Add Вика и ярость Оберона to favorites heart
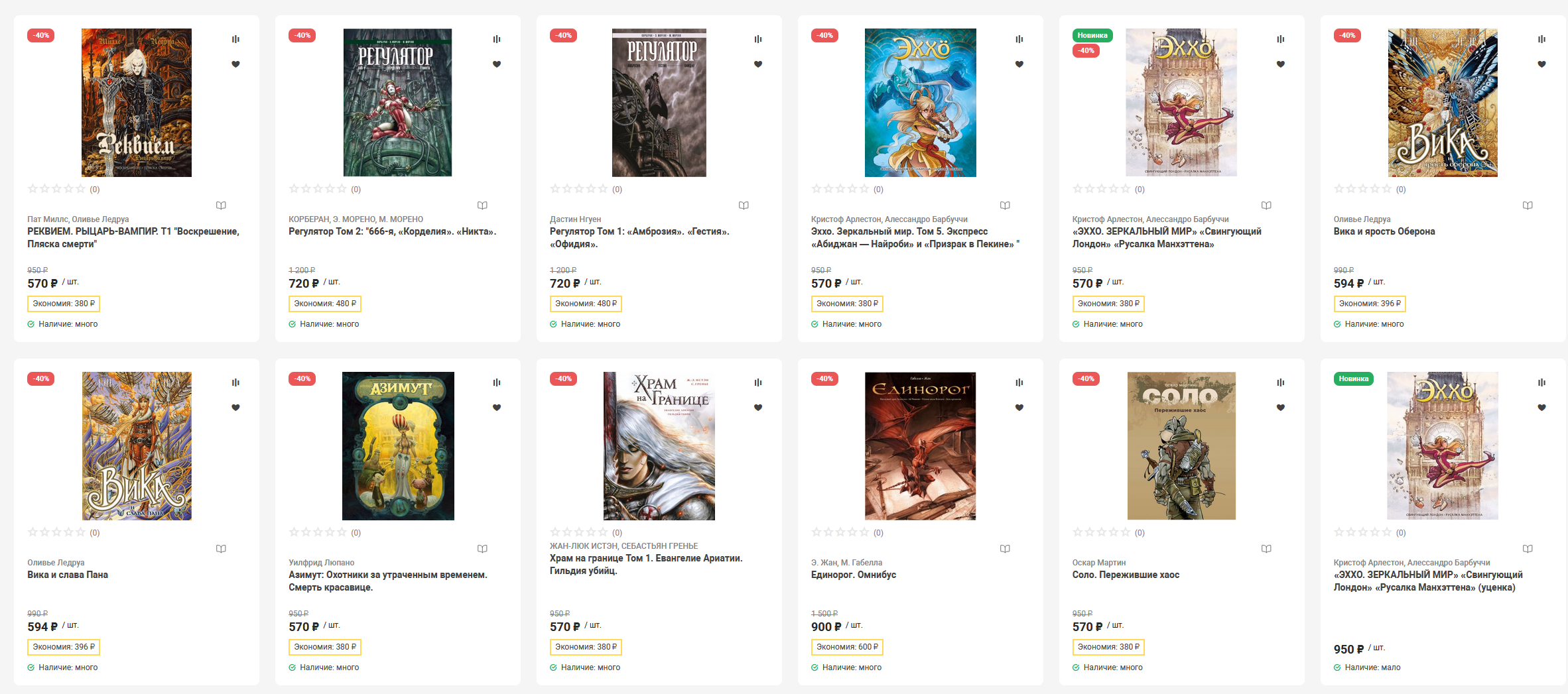This screenshot has height=694, width=1568. [x=1542, y=64]
